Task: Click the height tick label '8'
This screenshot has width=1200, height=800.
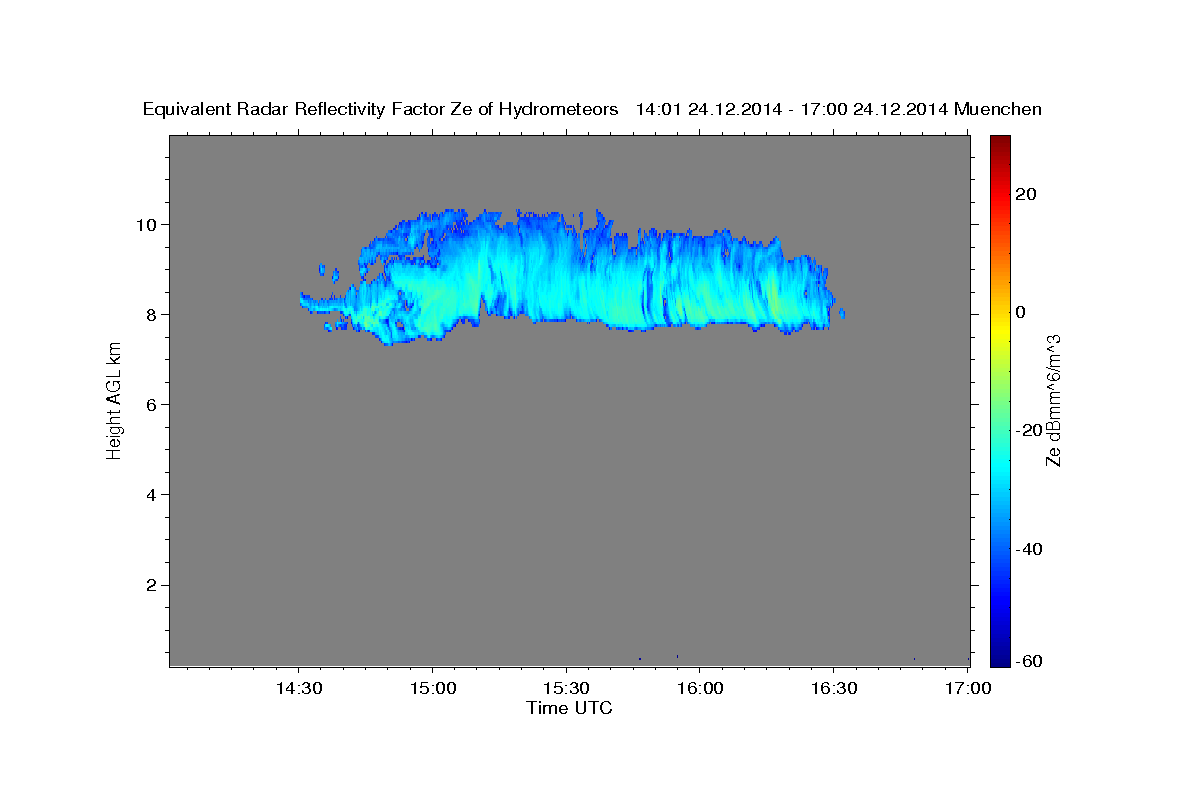Action: [x=151, y=314]
